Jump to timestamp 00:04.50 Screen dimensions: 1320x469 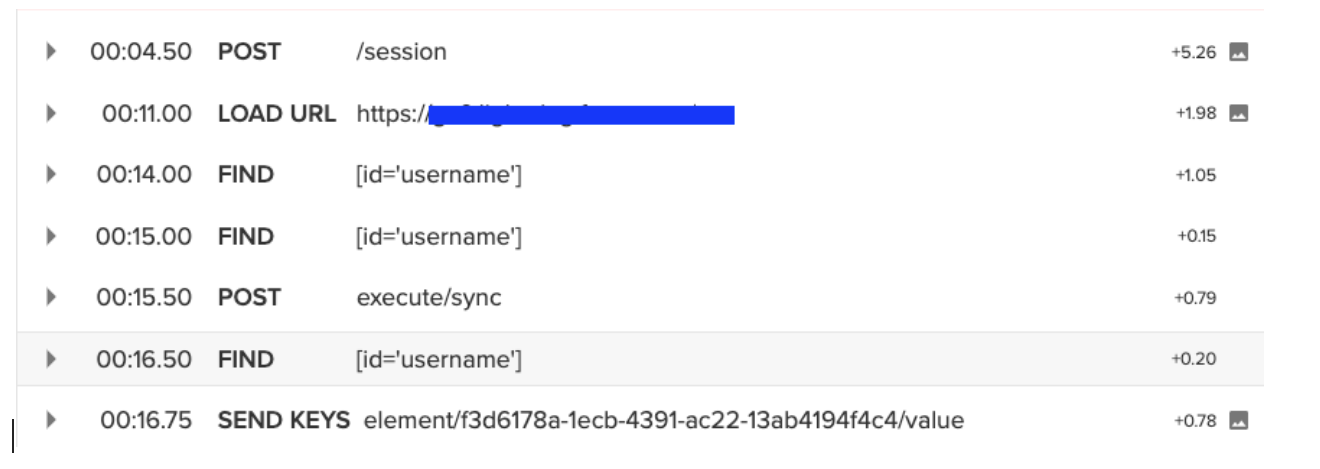[x=141, y=53]
